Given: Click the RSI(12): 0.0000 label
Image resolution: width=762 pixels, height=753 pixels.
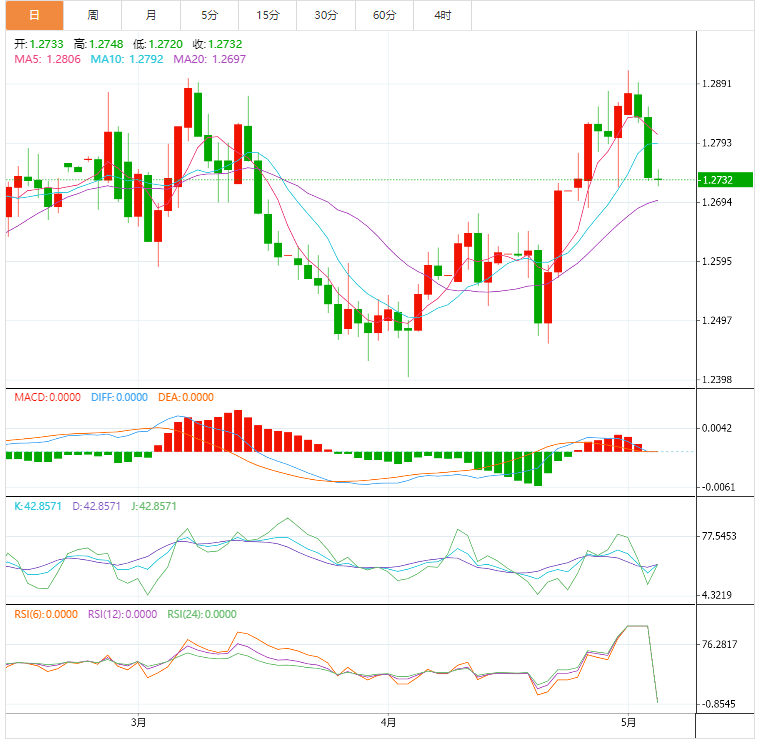Looking at the screenshot, I should [x=122, y=614].
